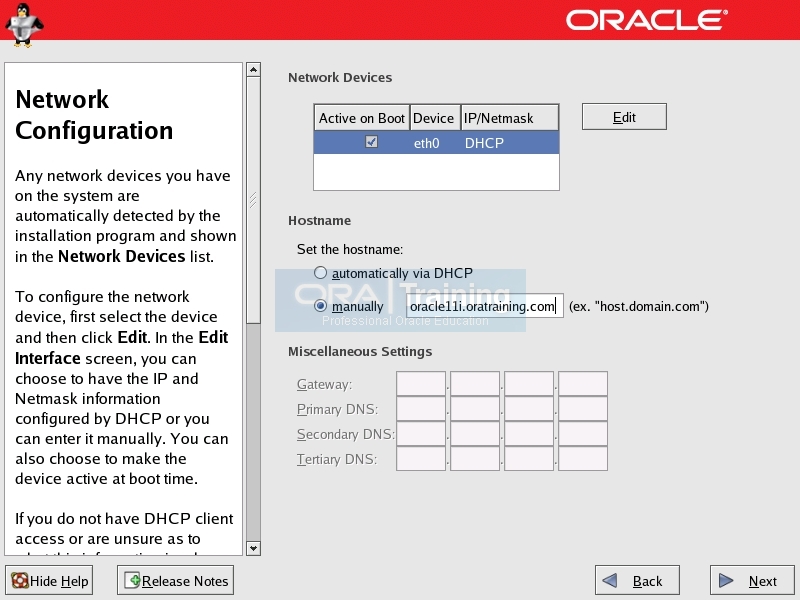This screenshot has width=800, height=600.
Task: Open the Release Notes text label
Action: pos(185,581)
